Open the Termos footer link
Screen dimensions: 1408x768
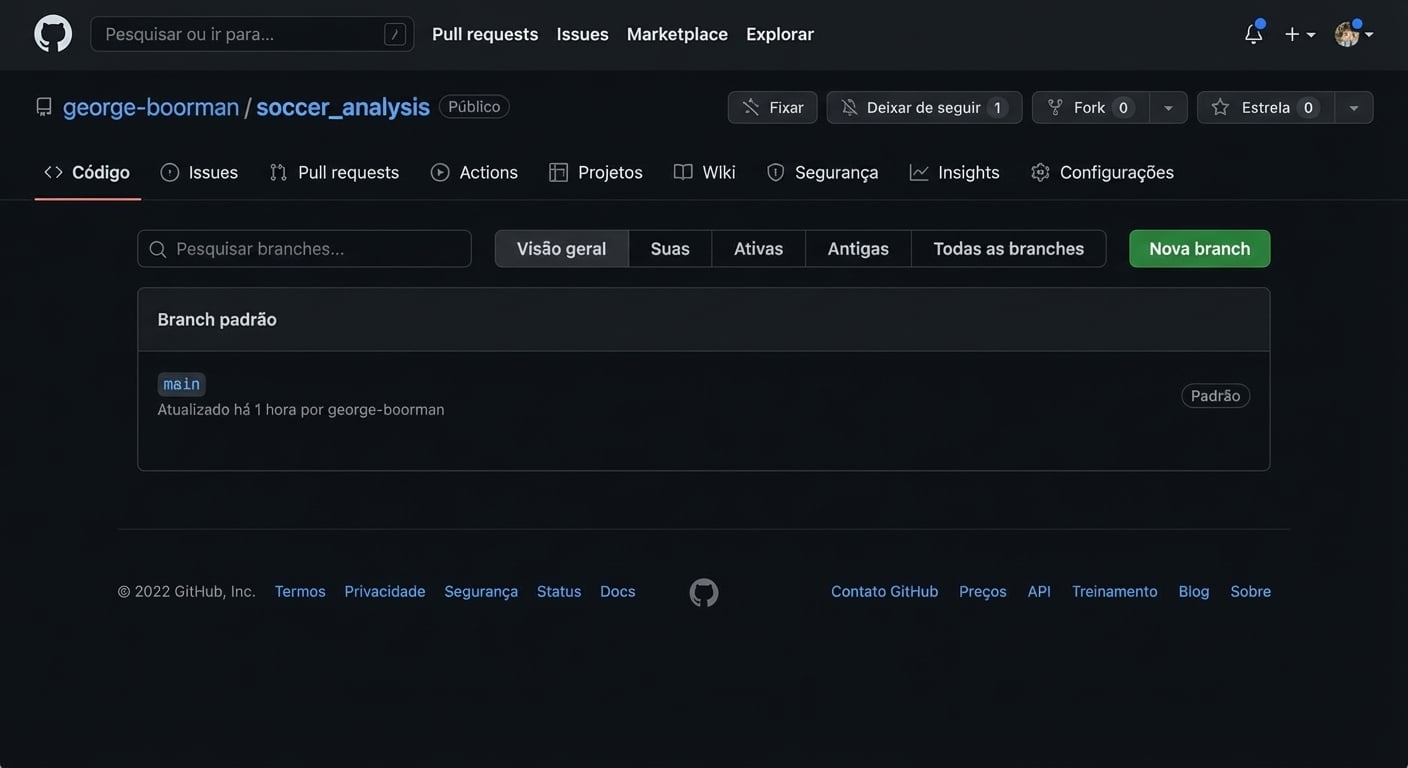[300, 592]
